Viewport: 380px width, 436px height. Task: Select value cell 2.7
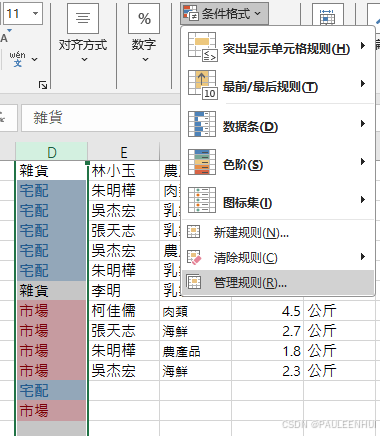(267, 330)
